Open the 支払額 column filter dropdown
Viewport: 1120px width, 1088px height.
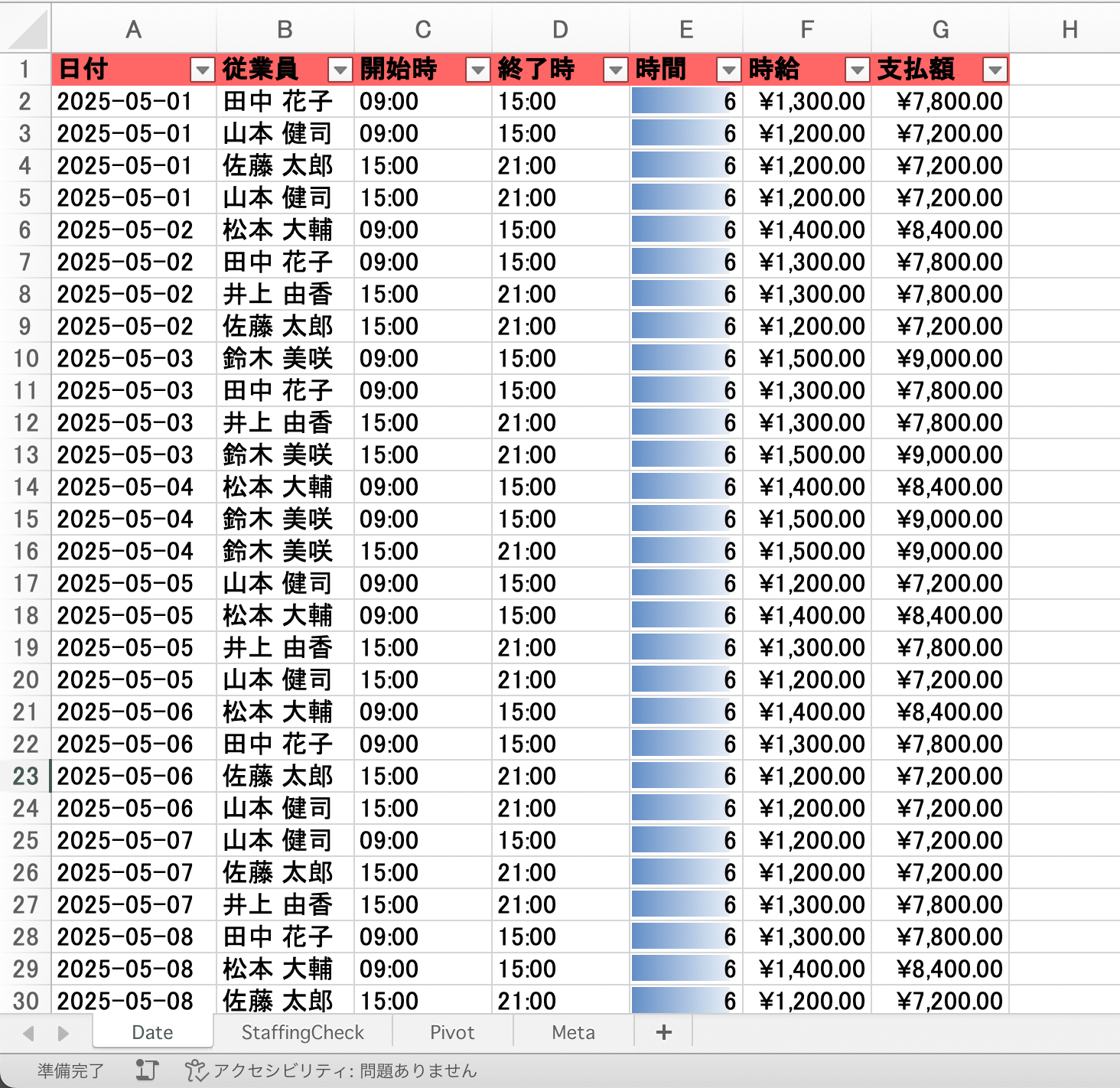tap(995, 70)
